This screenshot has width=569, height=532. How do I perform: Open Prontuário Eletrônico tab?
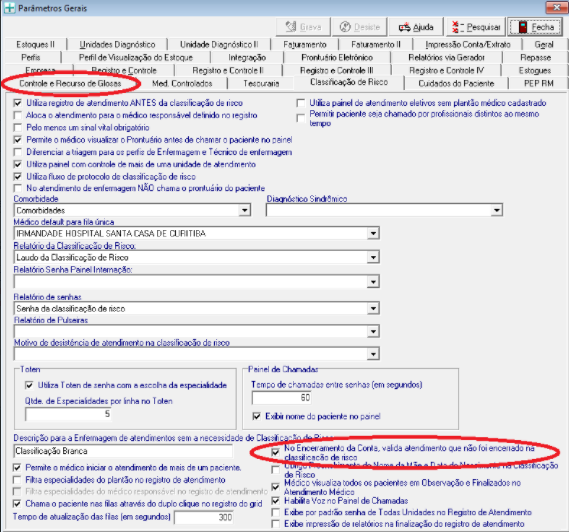(x=337, y=57)
